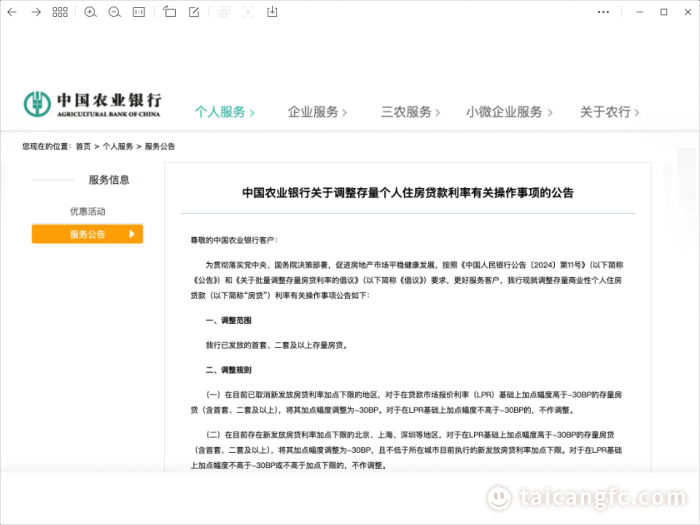This screenshot has height=525, width=700.
Task: Click the 服务信息 sidebar heading
Action: click(x=109, y=180)
